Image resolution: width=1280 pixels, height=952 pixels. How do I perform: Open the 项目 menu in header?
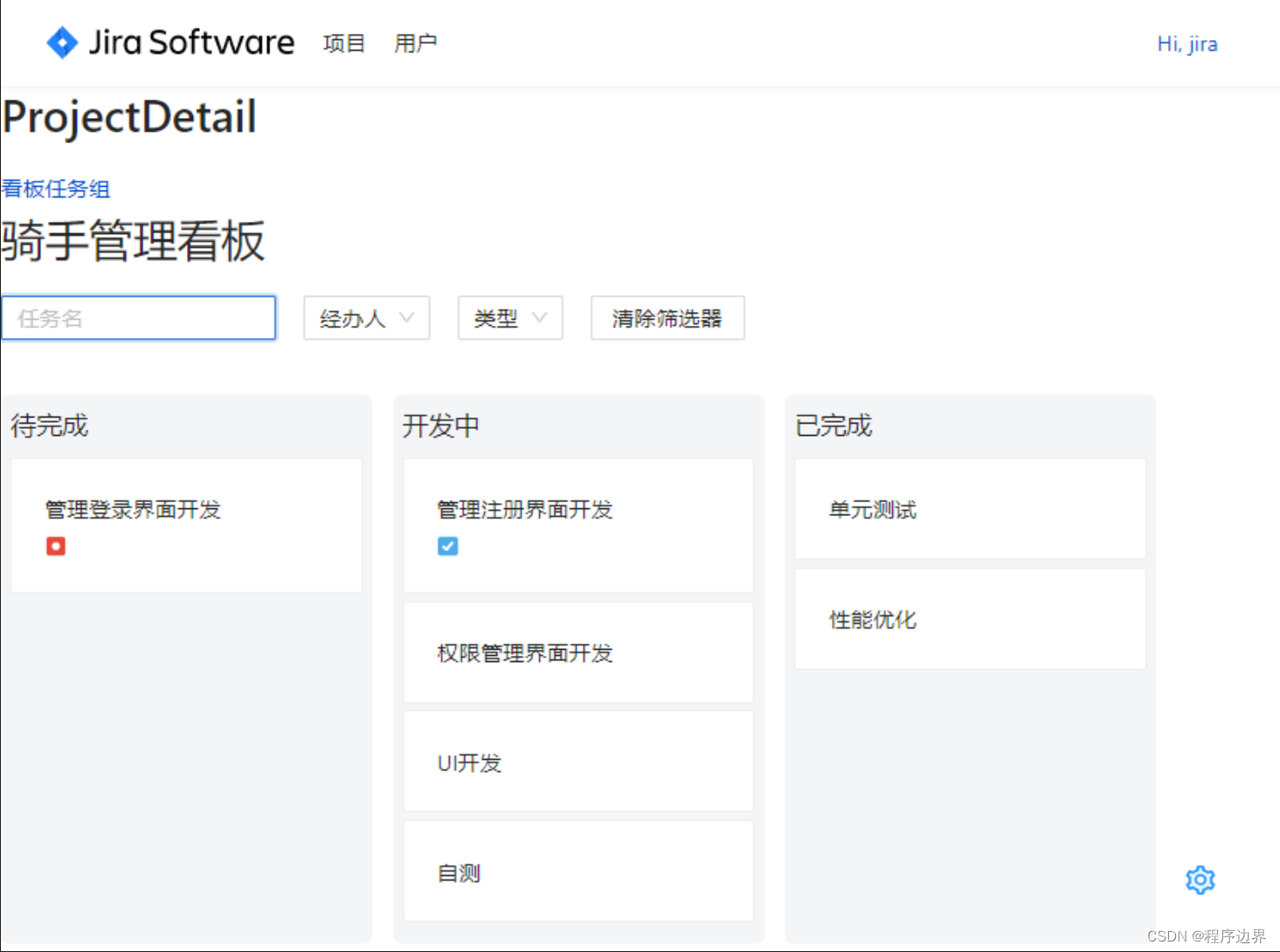[x=344, y=43]
